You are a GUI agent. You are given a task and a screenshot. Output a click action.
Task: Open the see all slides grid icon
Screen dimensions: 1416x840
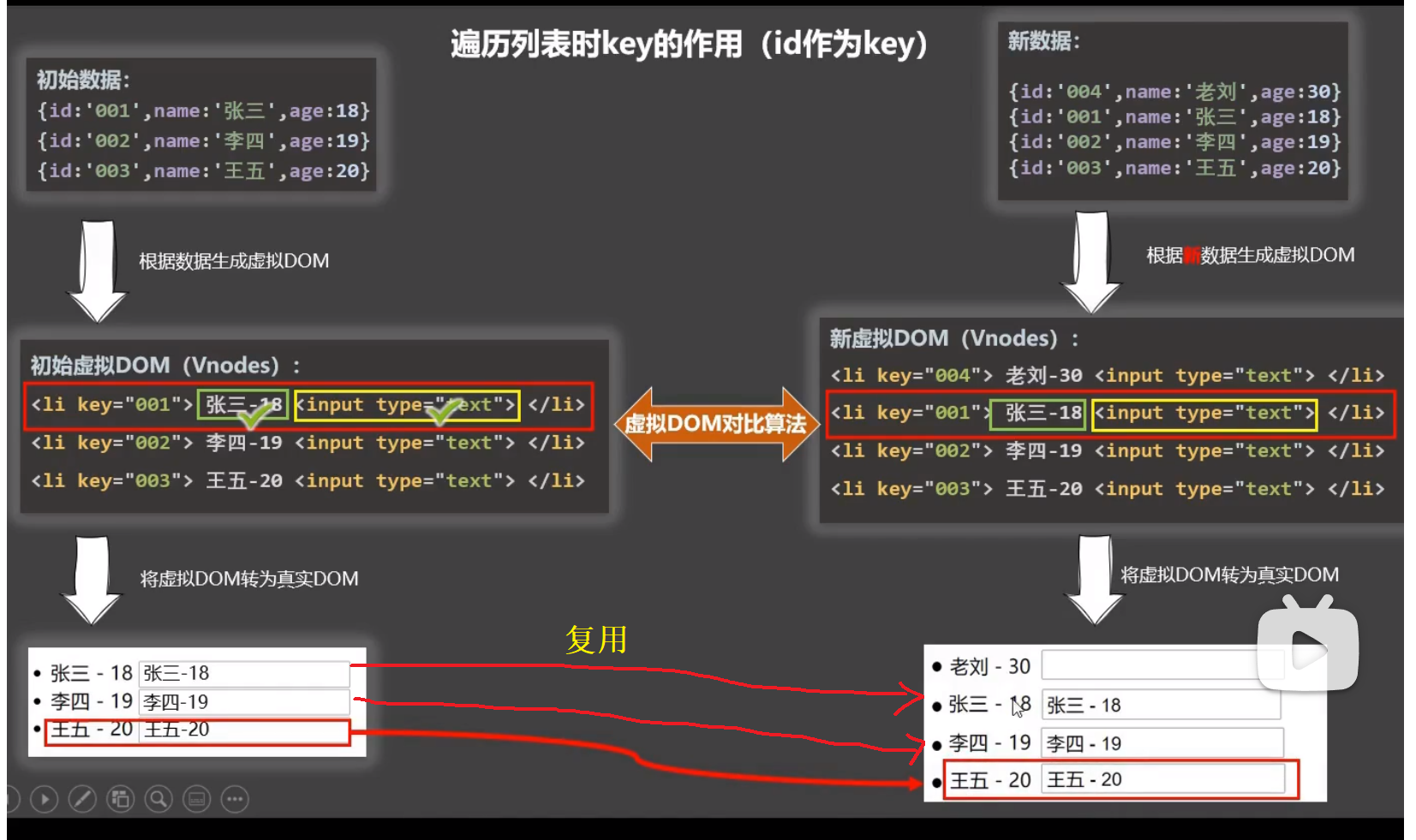[x=120, y=800]
